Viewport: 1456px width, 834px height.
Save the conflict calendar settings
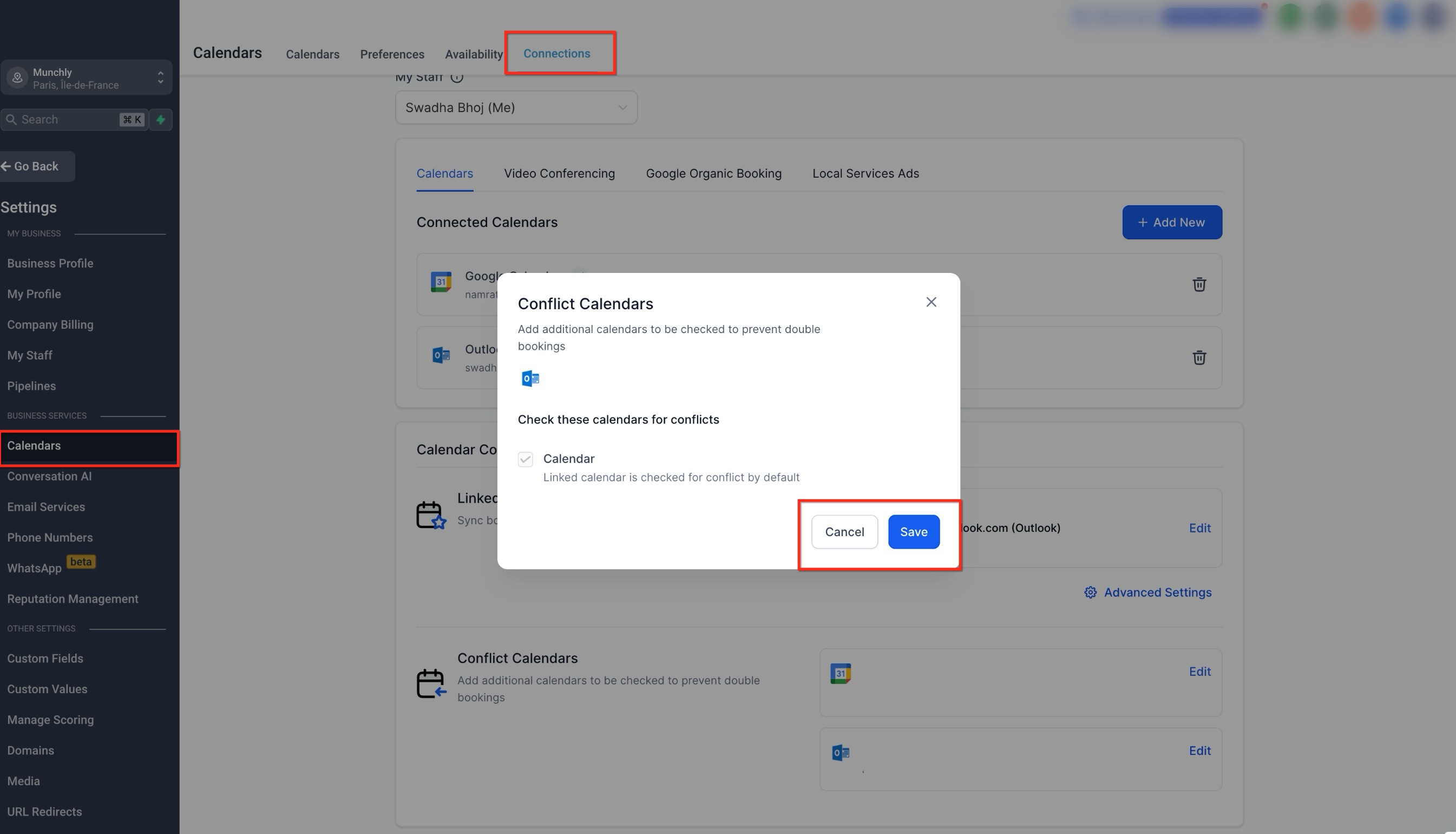click(x=914, y=532)
